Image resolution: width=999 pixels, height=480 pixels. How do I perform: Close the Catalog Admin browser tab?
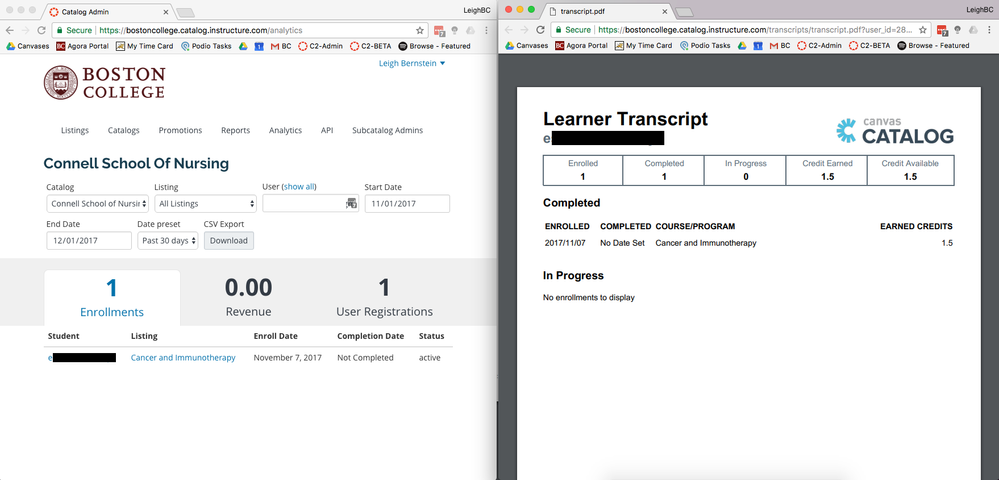tap(166, 11)
